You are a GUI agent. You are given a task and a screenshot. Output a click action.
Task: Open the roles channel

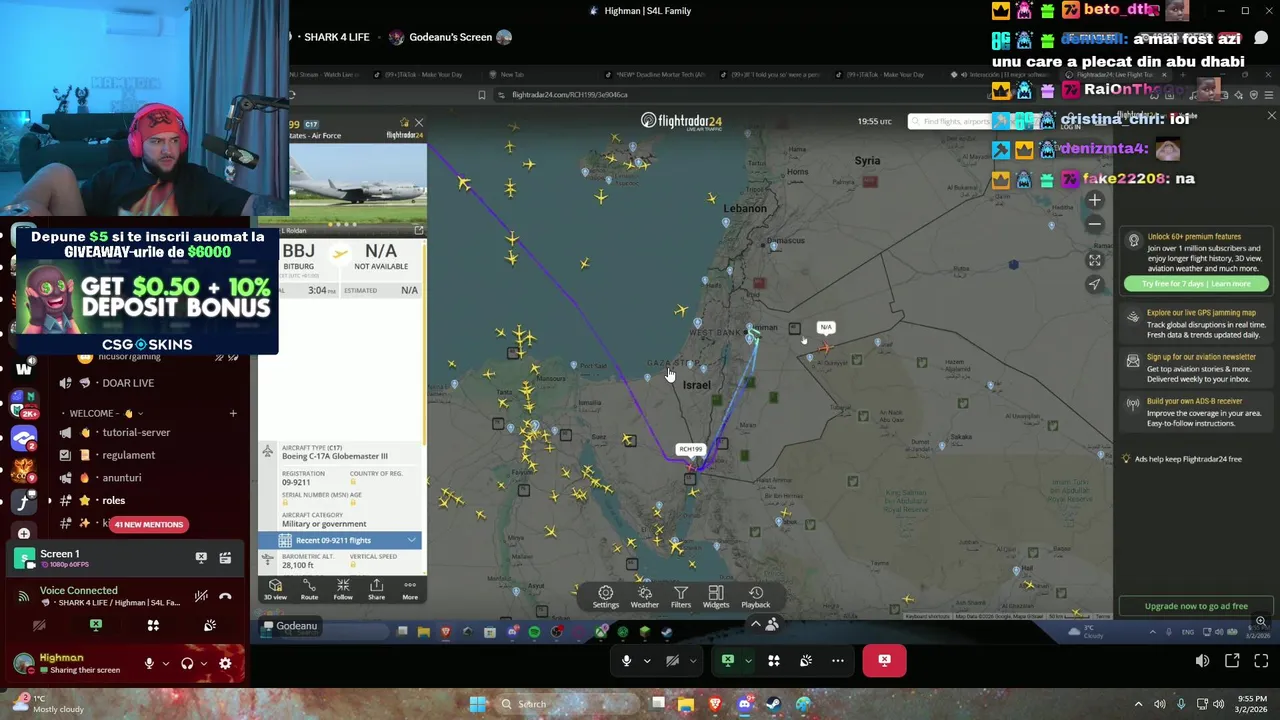113,500
